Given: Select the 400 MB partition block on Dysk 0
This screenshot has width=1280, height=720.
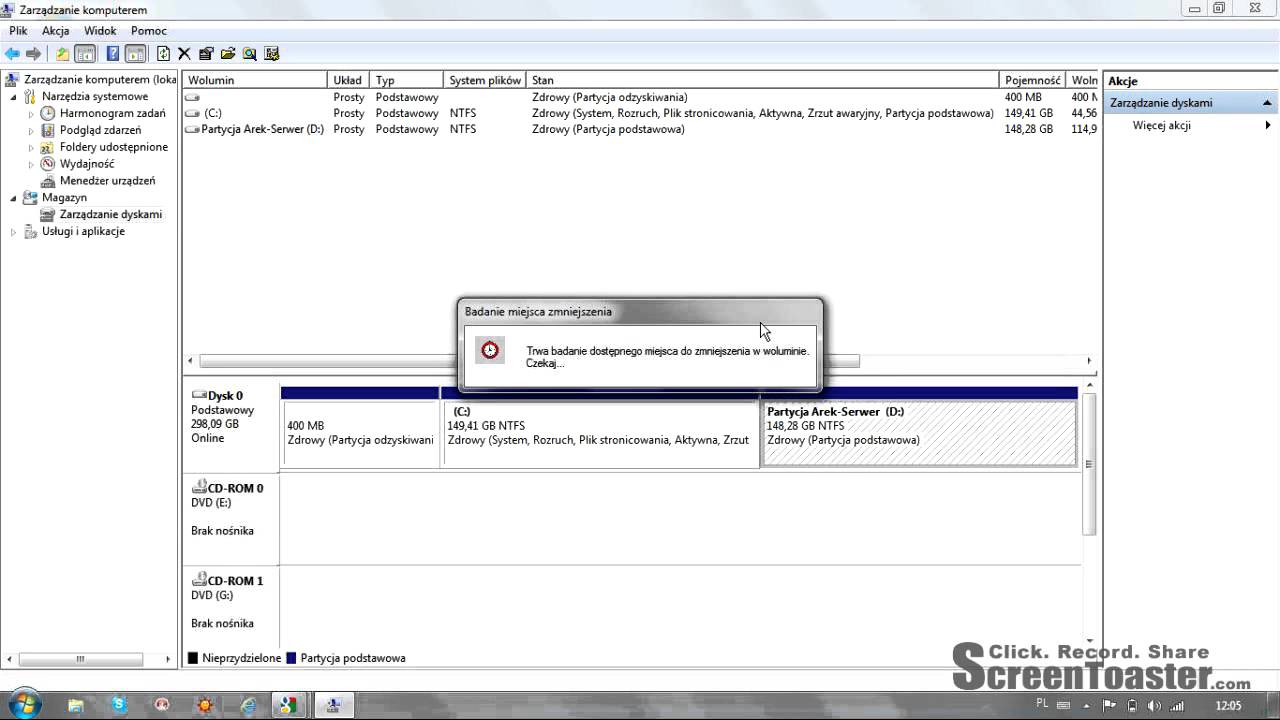Looking at the screenshot, I should pos(360,433).
